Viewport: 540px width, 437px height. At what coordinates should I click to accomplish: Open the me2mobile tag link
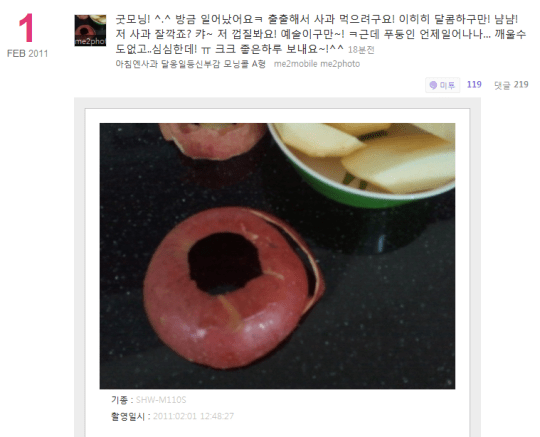click(x=295, y=64)
